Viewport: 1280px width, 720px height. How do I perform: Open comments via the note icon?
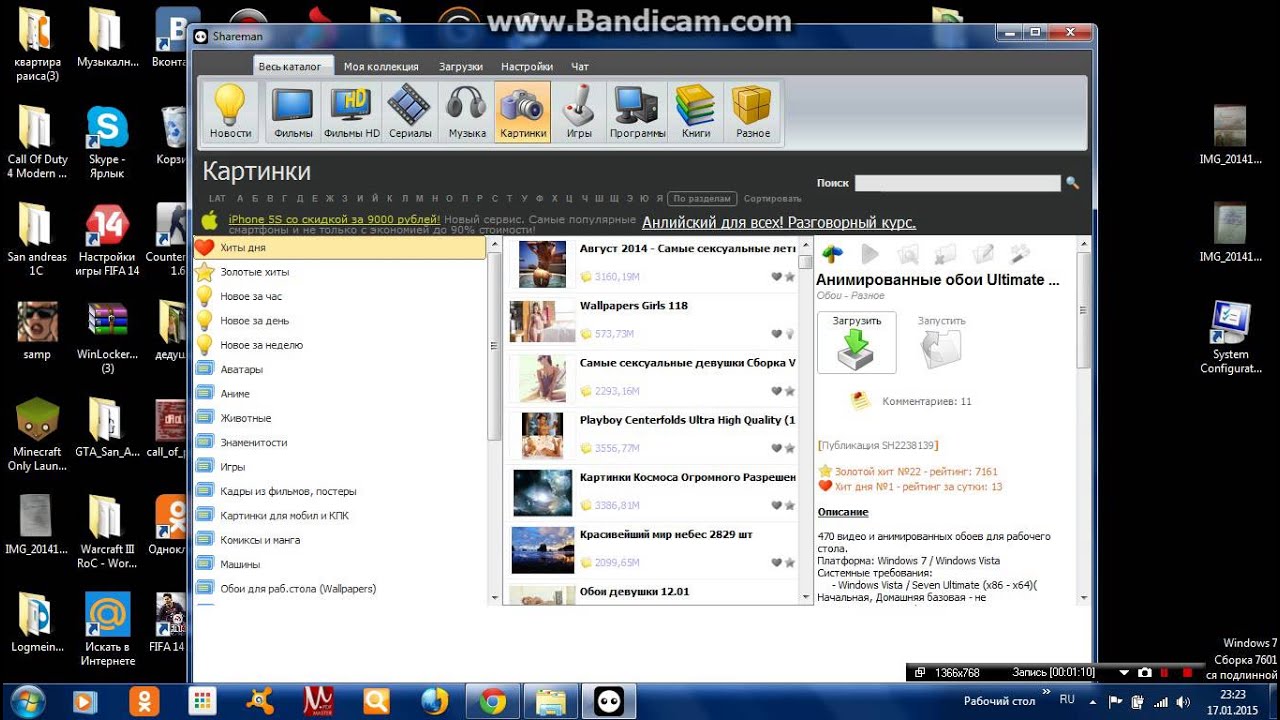[860, 401]
